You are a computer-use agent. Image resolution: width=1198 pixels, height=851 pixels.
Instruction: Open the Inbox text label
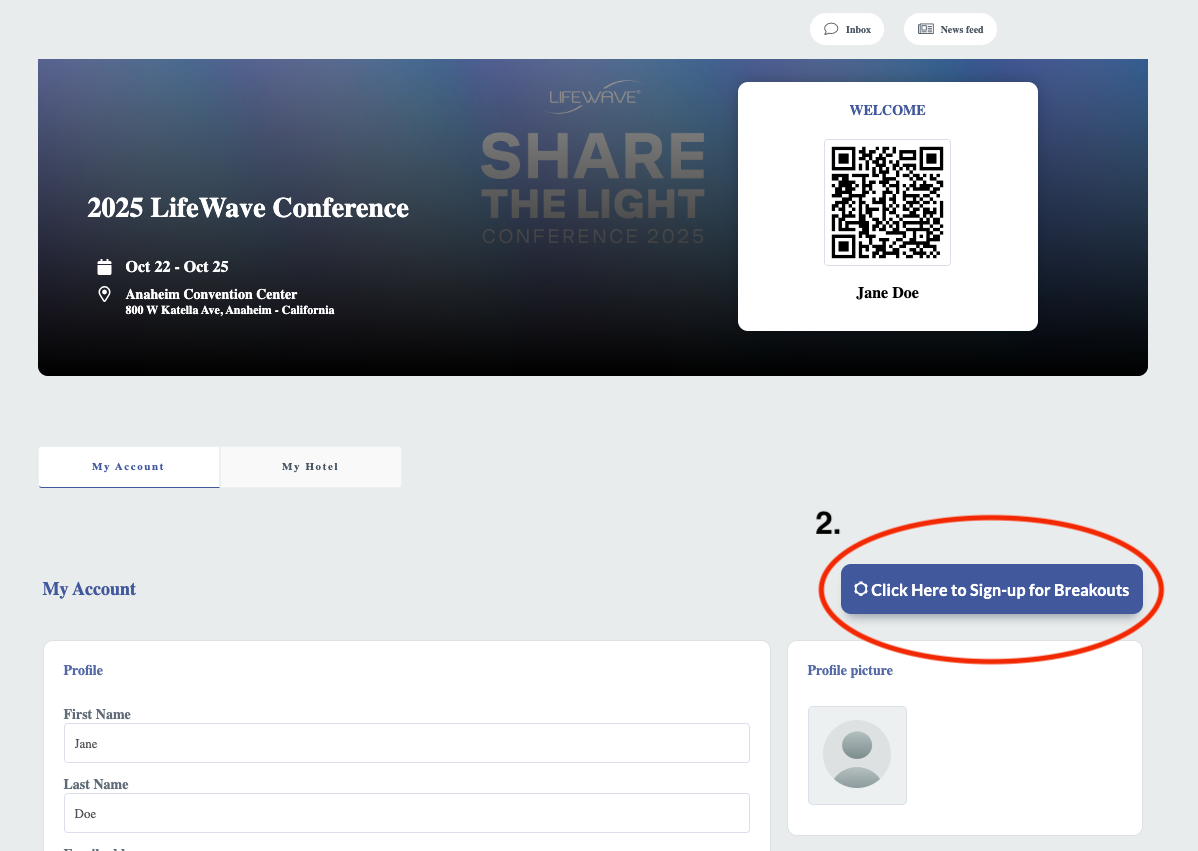(x=858, y=30)
